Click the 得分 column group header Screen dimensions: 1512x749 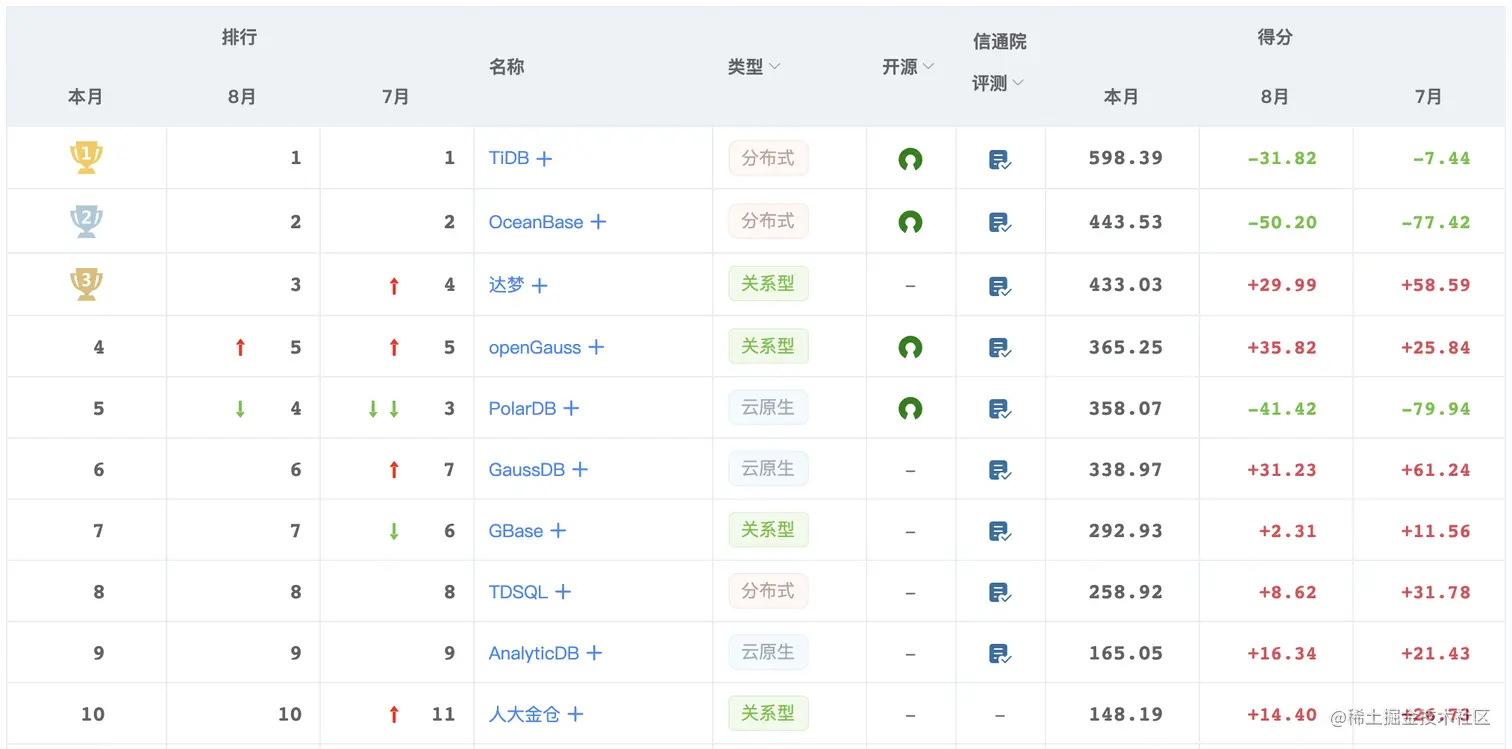click(x=1275, y=37)
